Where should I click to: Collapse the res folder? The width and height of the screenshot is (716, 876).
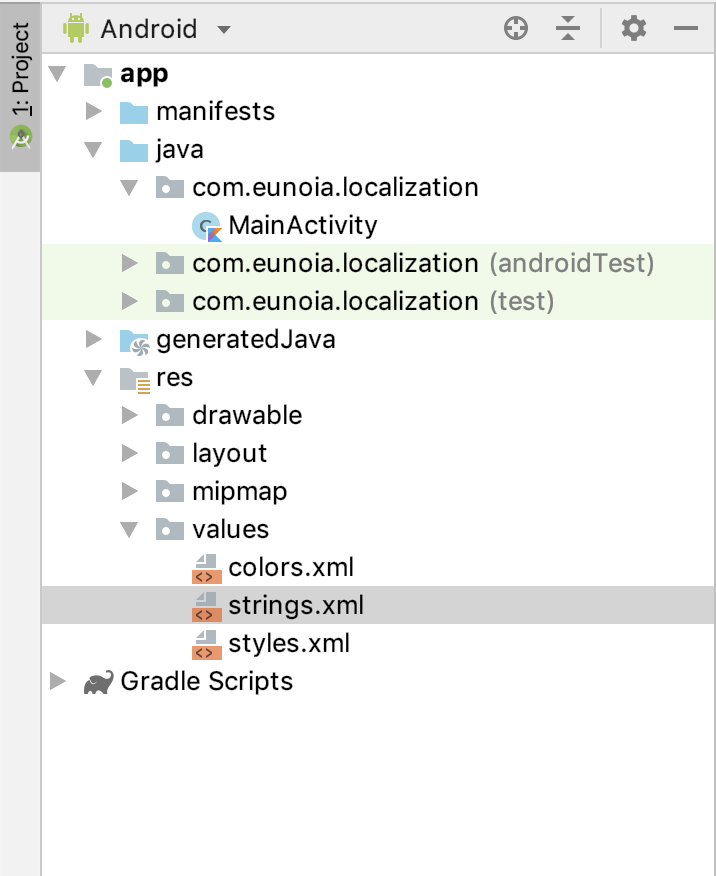click(x=93, y=377)
